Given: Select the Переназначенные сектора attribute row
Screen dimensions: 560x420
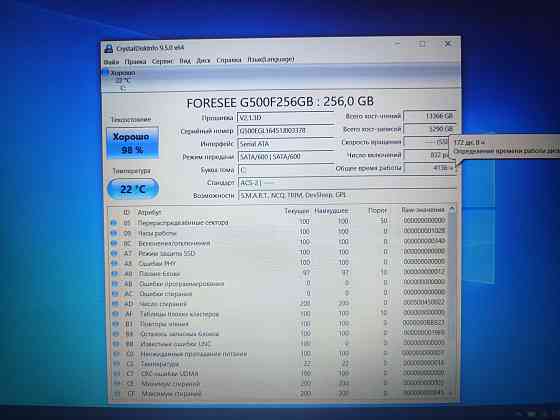Looking at the screenshot, I should (x=279, y=222).
